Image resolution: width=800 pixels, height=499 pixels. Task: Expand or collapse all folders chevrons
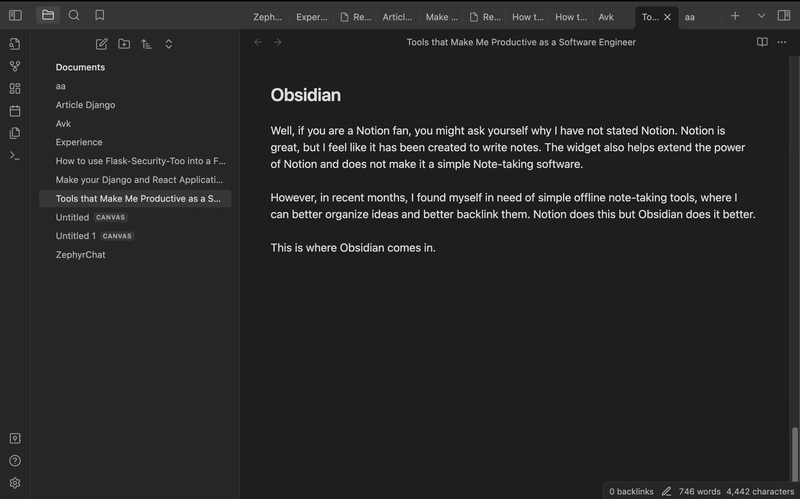click(168, 44)
